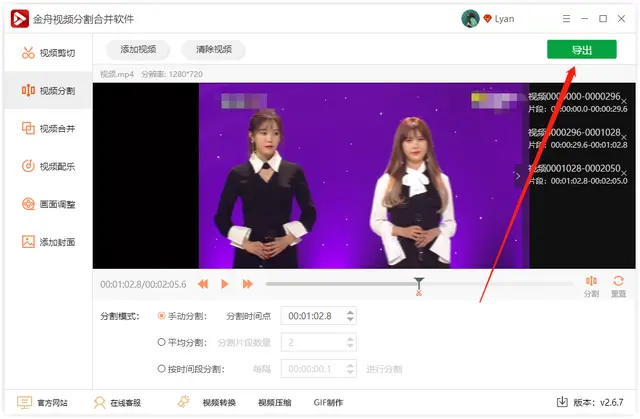Viewport: 640px width, 419px height.
Task: Switch to 视频合并 in sidebar
Action: 47,128
